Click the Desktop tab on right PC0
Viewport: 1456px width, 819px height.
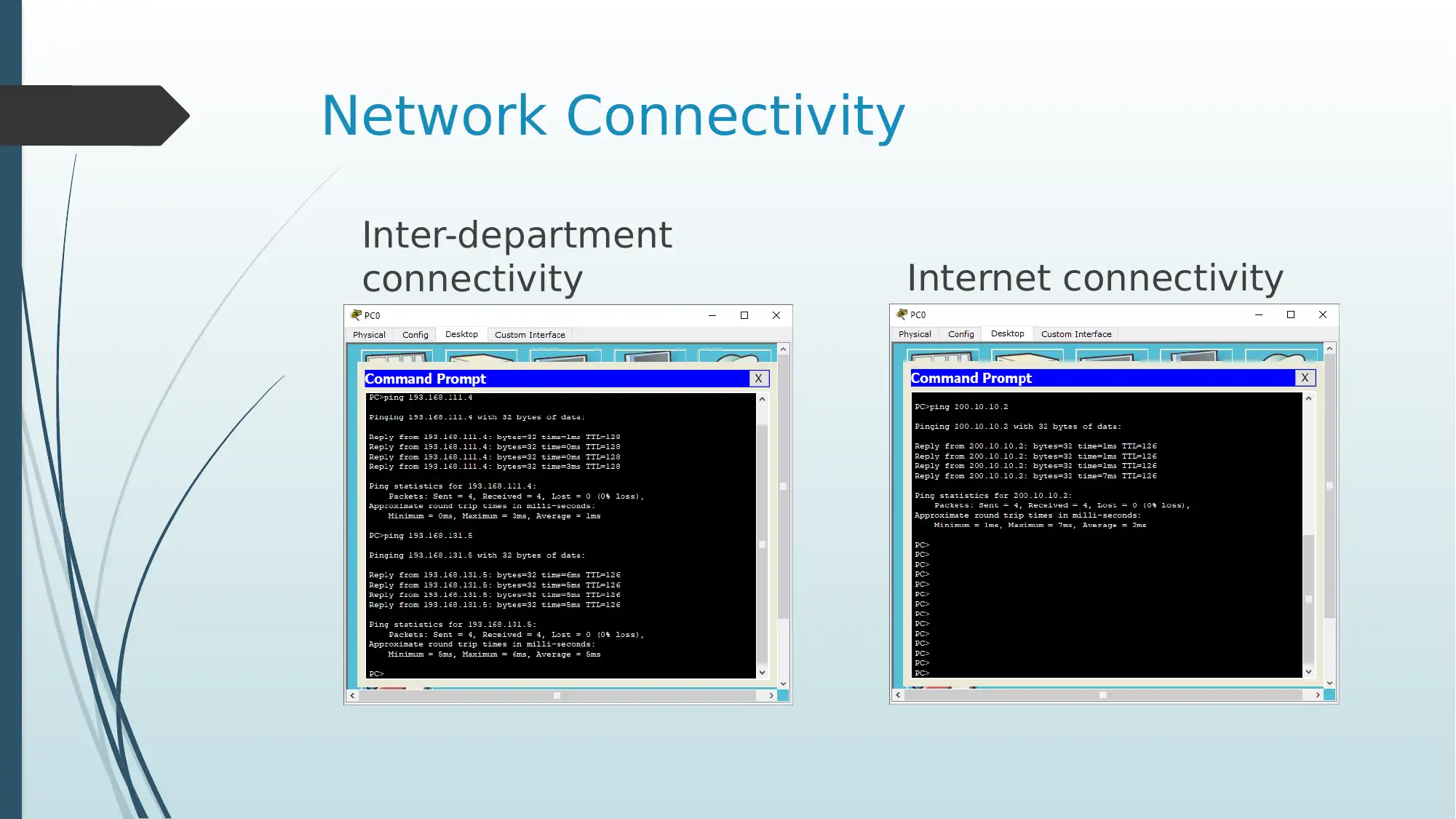point(1007,333)
